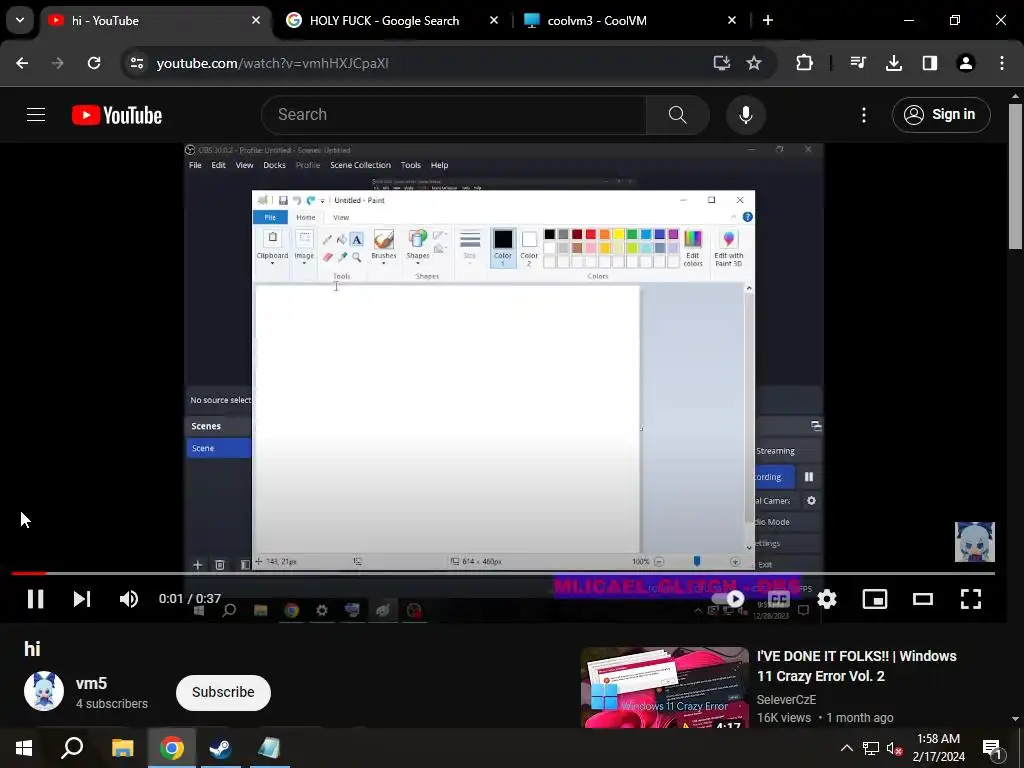This screenshot has width=1024, height=768.
Task: Open File Explorer from the taskbar
Action: coord(122,748)
